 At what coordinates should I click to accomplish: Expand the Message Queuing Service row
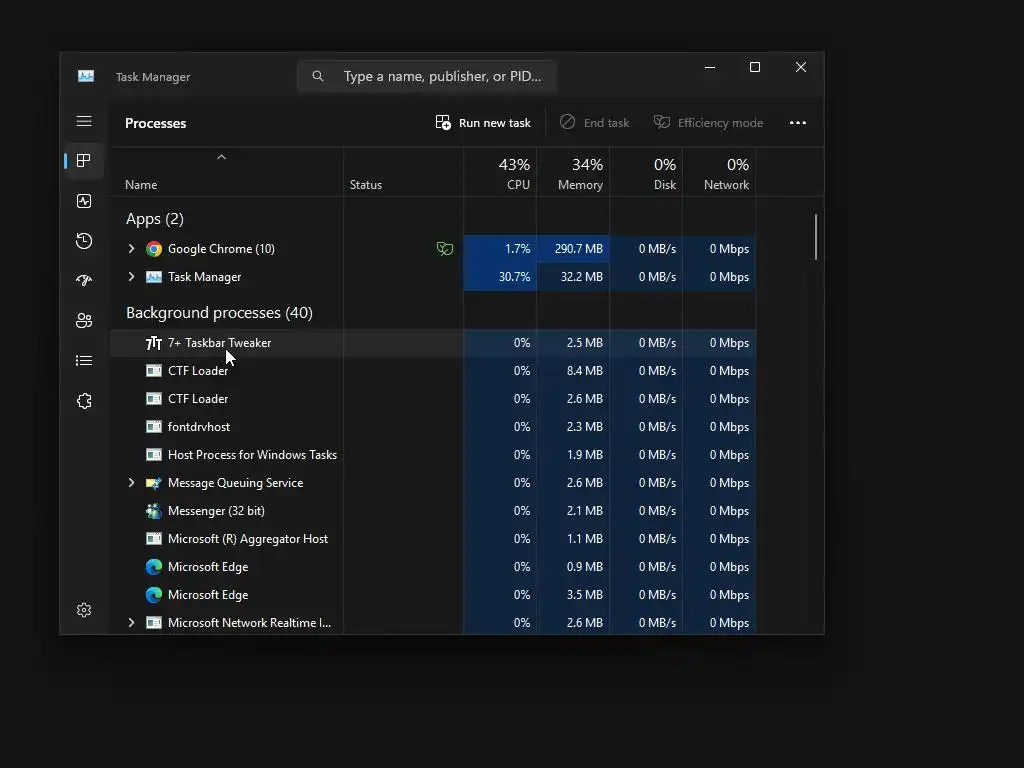point(131,483)
